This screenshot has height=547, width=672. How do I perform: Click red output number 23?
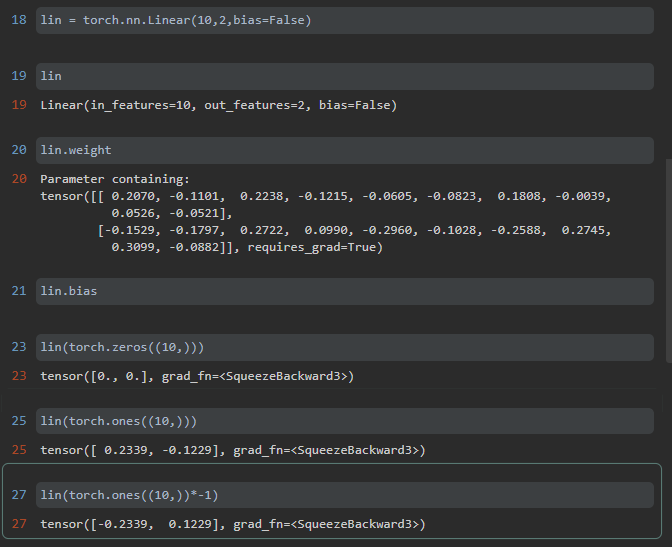19,376
